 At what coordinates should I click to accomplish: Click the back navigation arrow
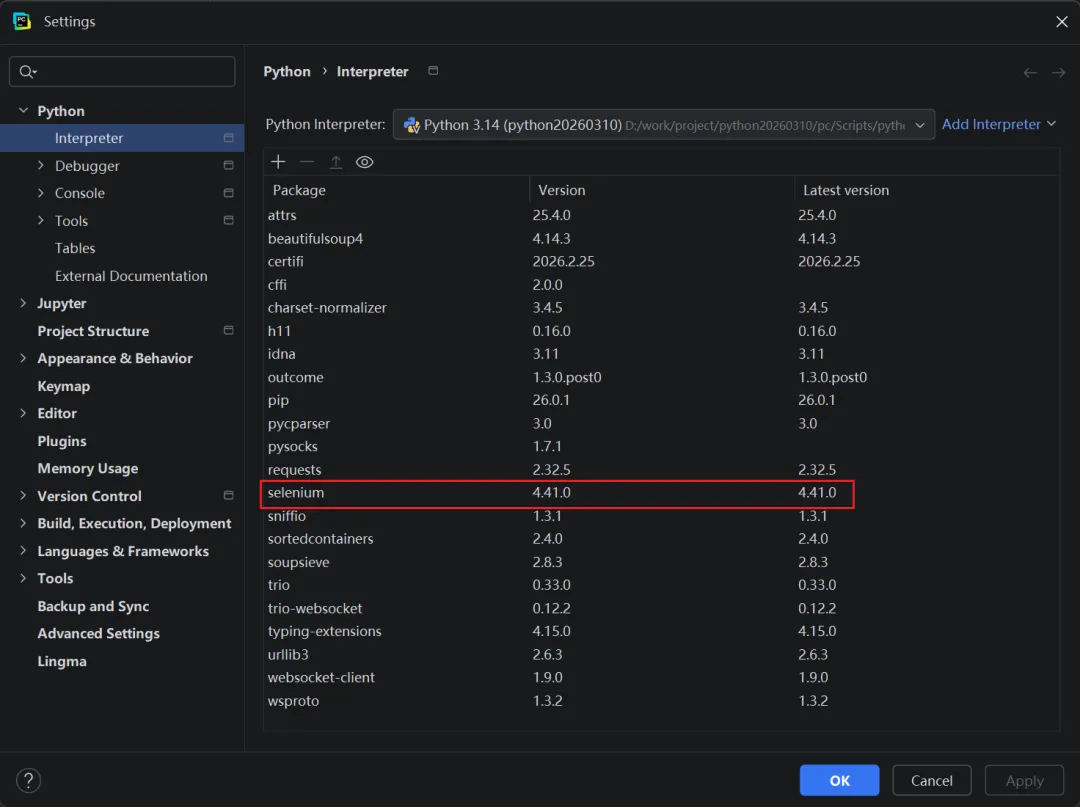click(x=1030, y=72)
